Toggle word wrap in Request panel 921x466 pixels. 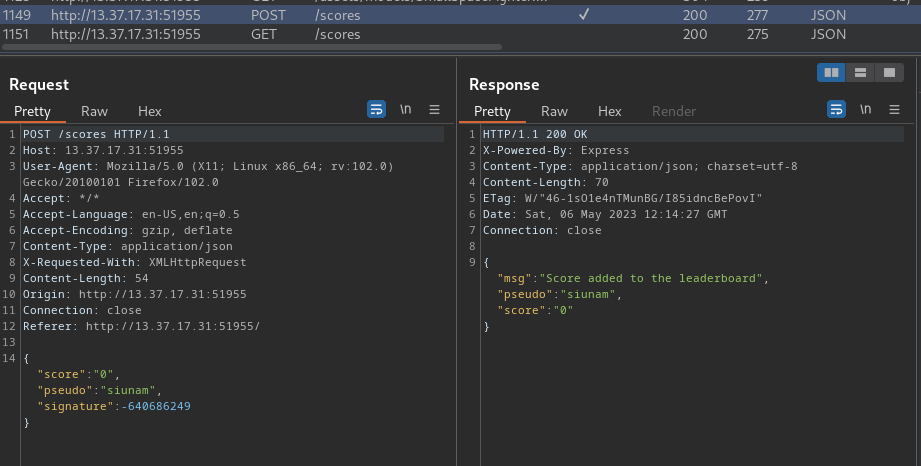(x=377, y=109)
